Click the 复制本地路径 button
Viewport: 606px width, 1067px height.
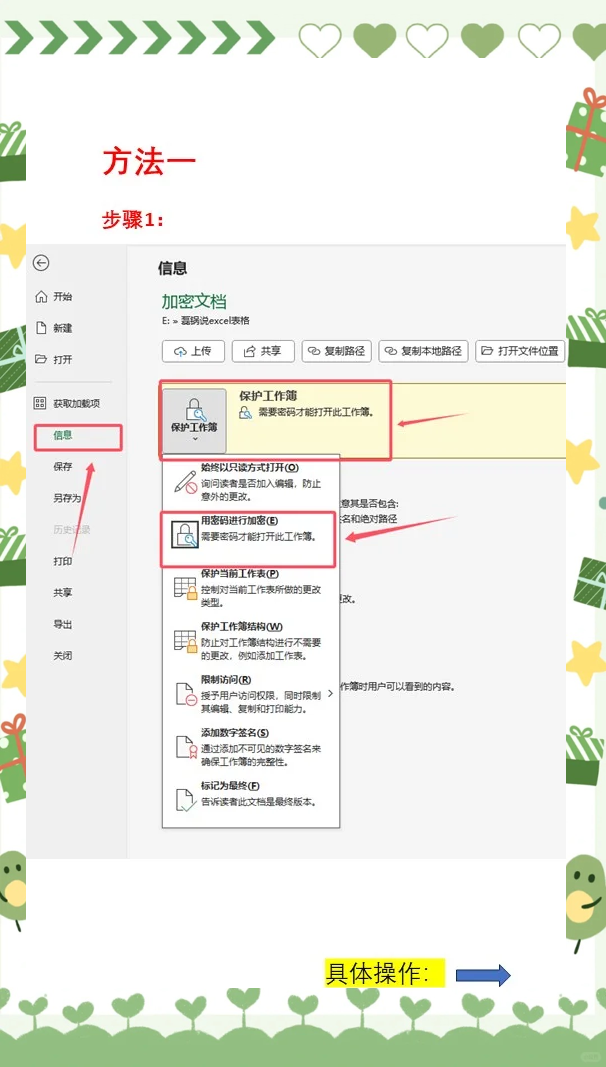click(x=423, y=351)
